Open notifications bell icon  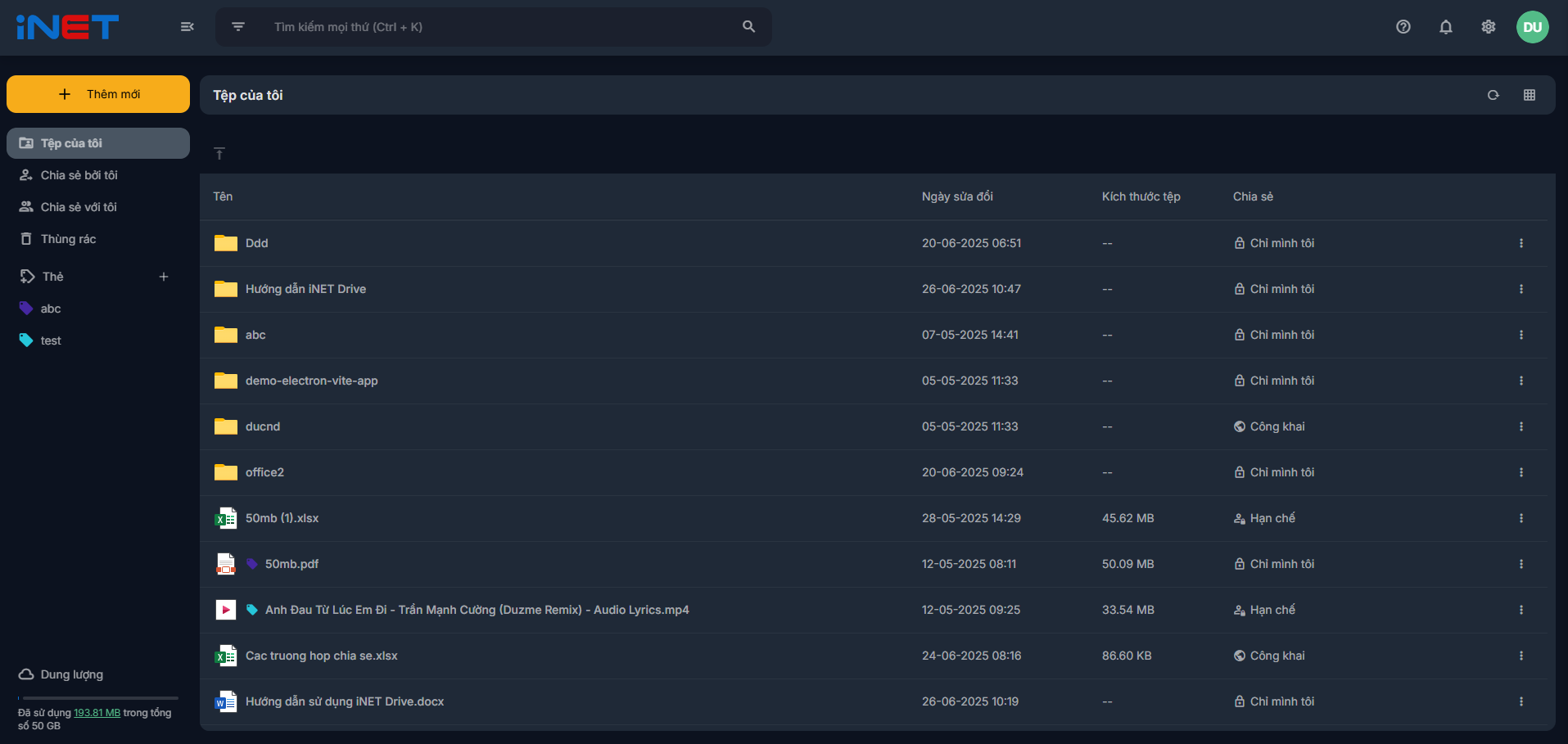coord(1446,27)
